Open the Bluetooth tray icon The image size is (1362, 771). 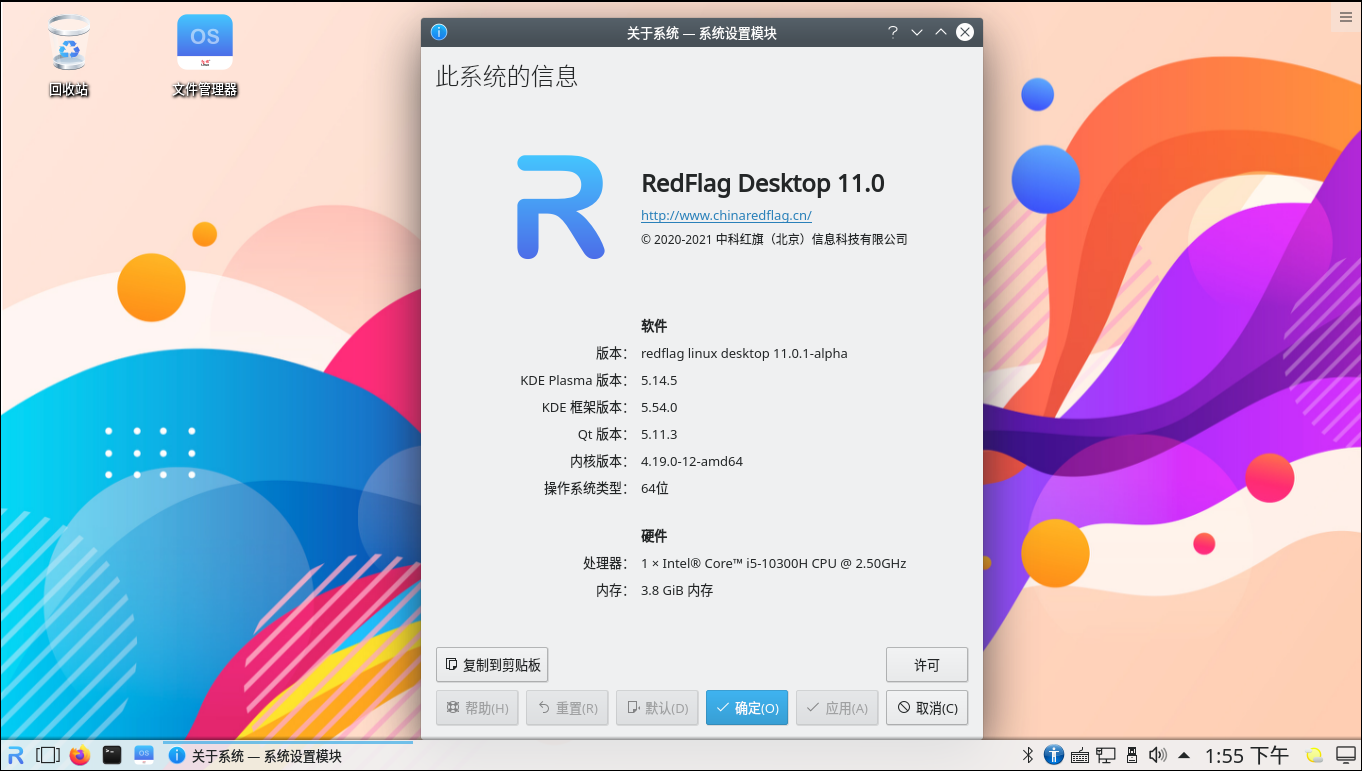1027,755
